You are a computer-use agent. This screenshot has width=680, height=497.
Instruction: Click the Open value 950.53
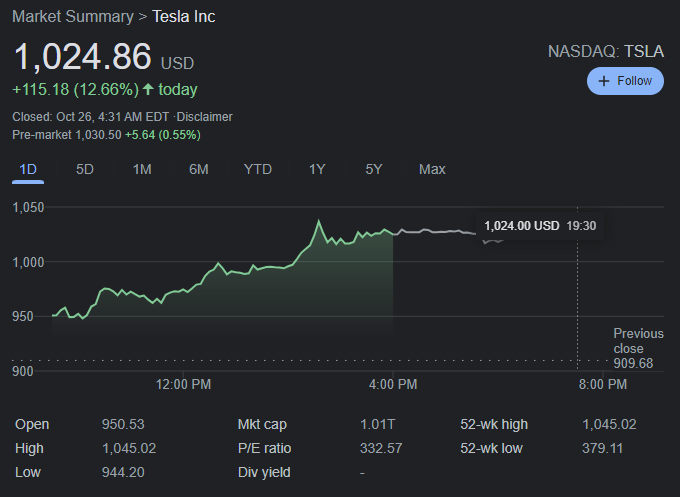coord(123,424)
